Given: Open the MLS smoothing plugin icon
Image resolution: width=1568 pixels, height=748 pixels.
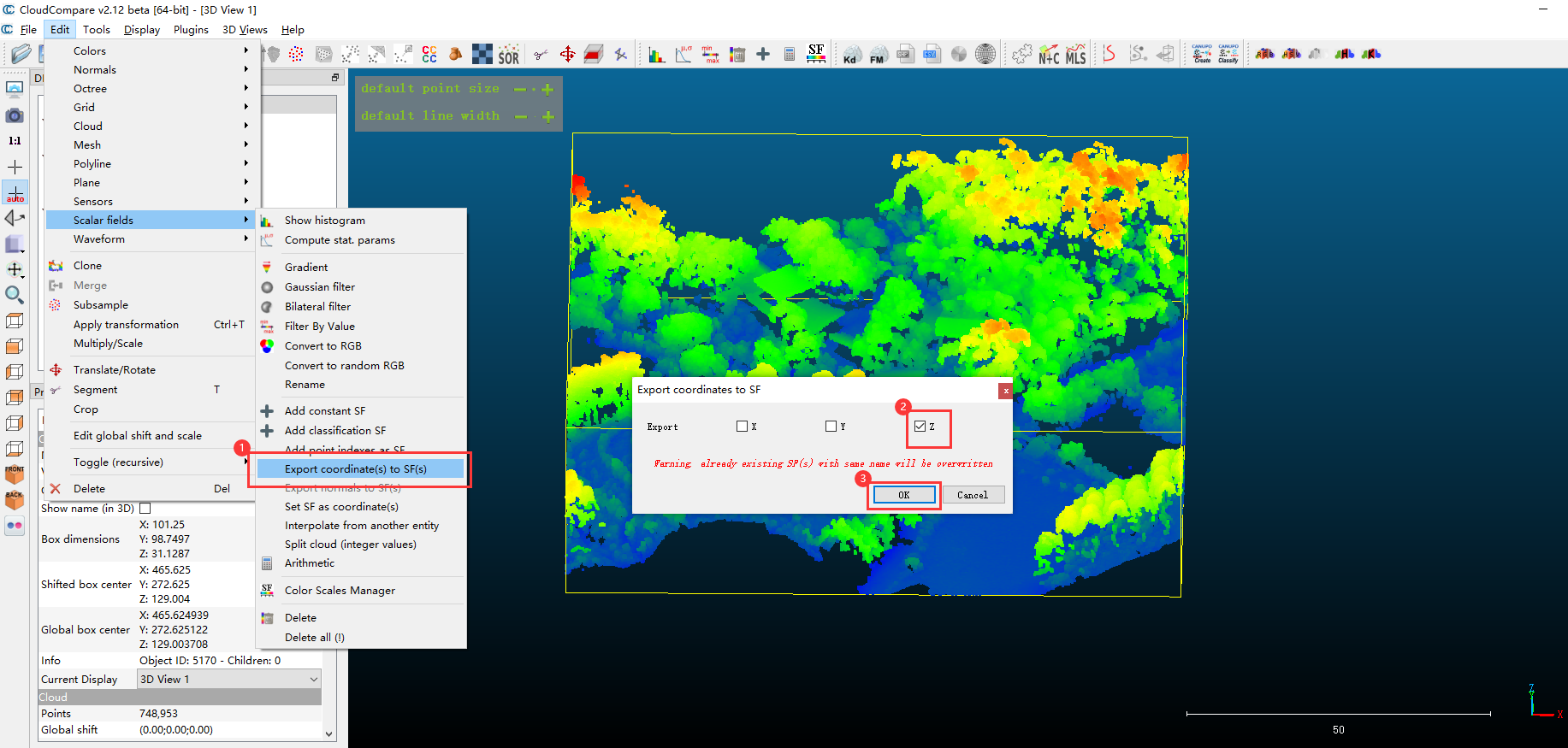Looking at the screenshot, I should click(1076, 55).
